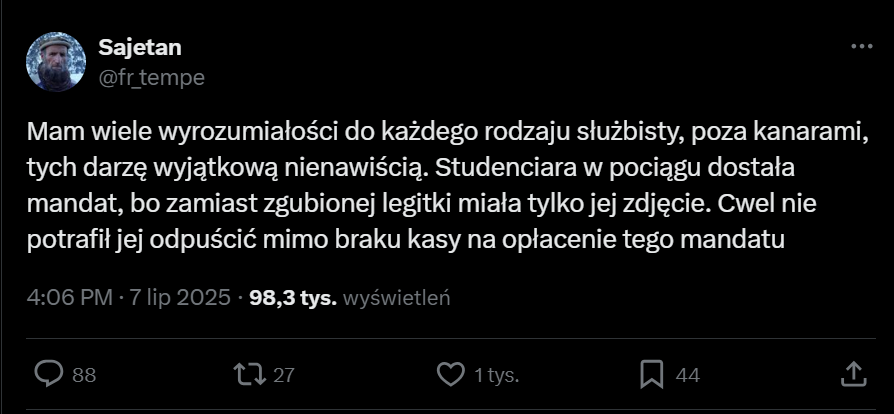
Task: Open the three-dot more options menu
Action: [x=861, y=47]
